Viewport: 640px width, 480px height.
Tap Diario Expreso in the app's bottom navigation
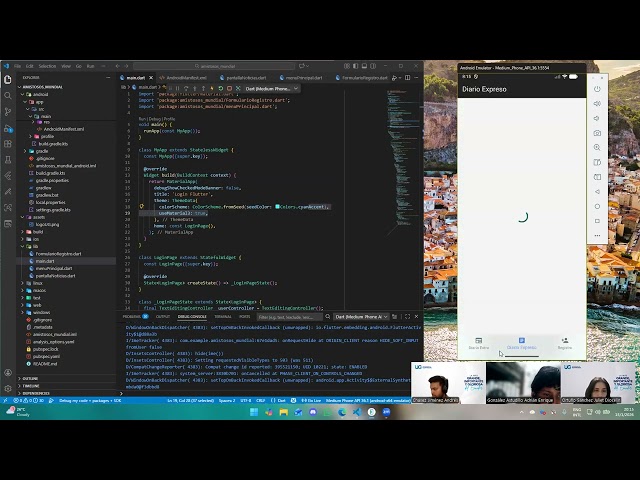(x=522, y=343)
